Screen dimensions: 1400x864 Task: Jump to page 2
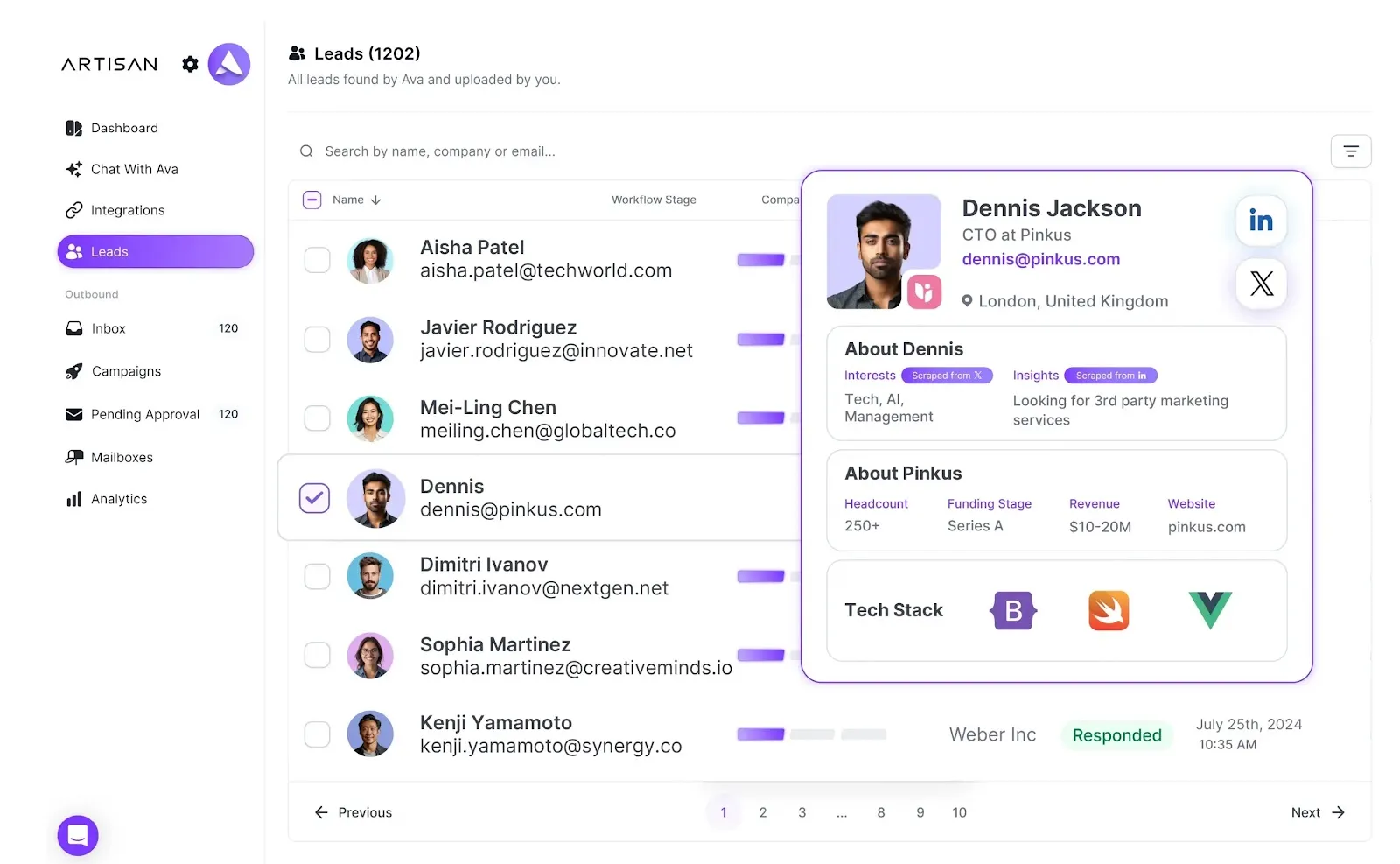coord(763,812)
